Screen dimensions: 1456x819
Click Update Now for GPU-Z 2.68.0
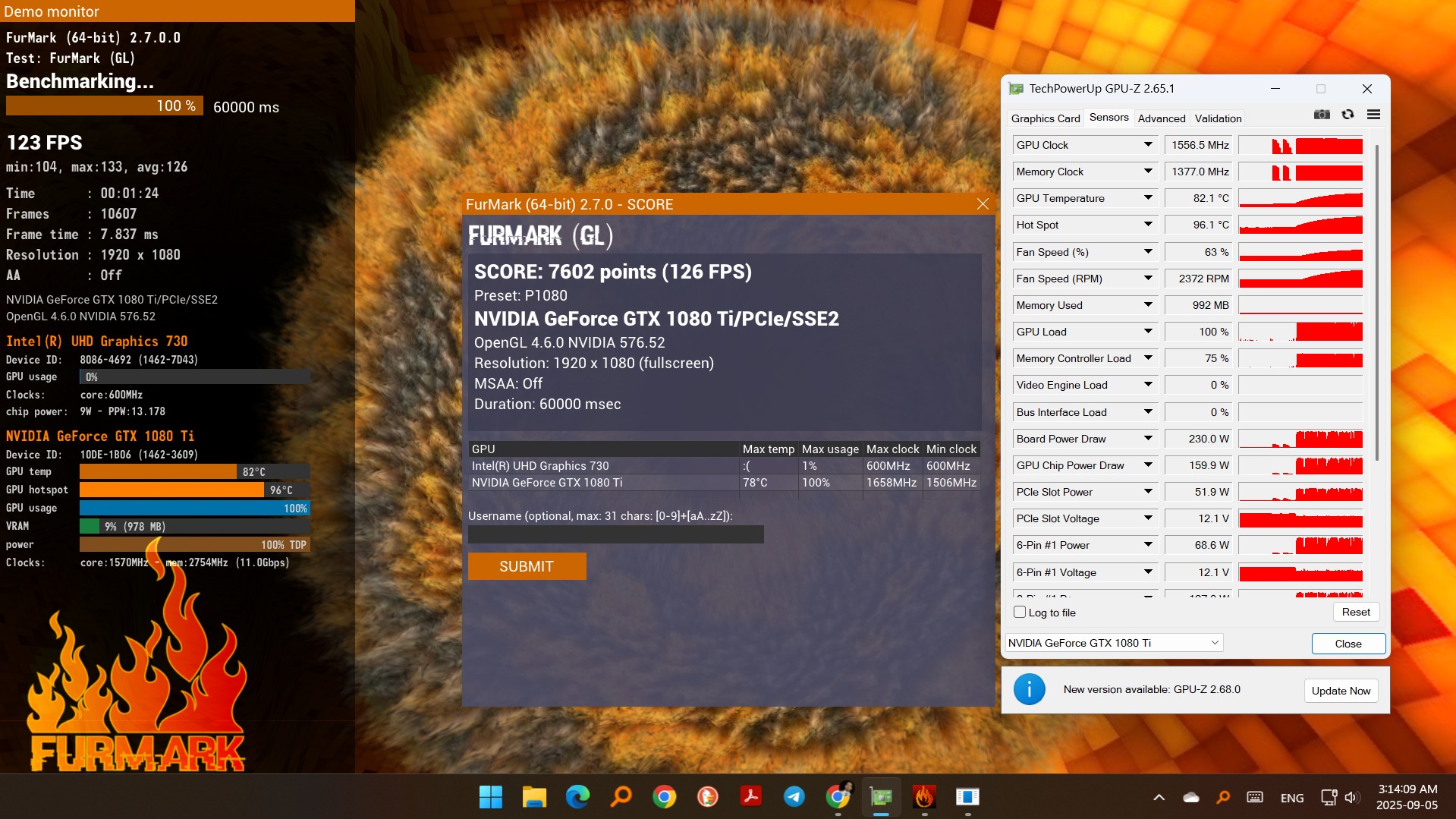click(1341, 691)
